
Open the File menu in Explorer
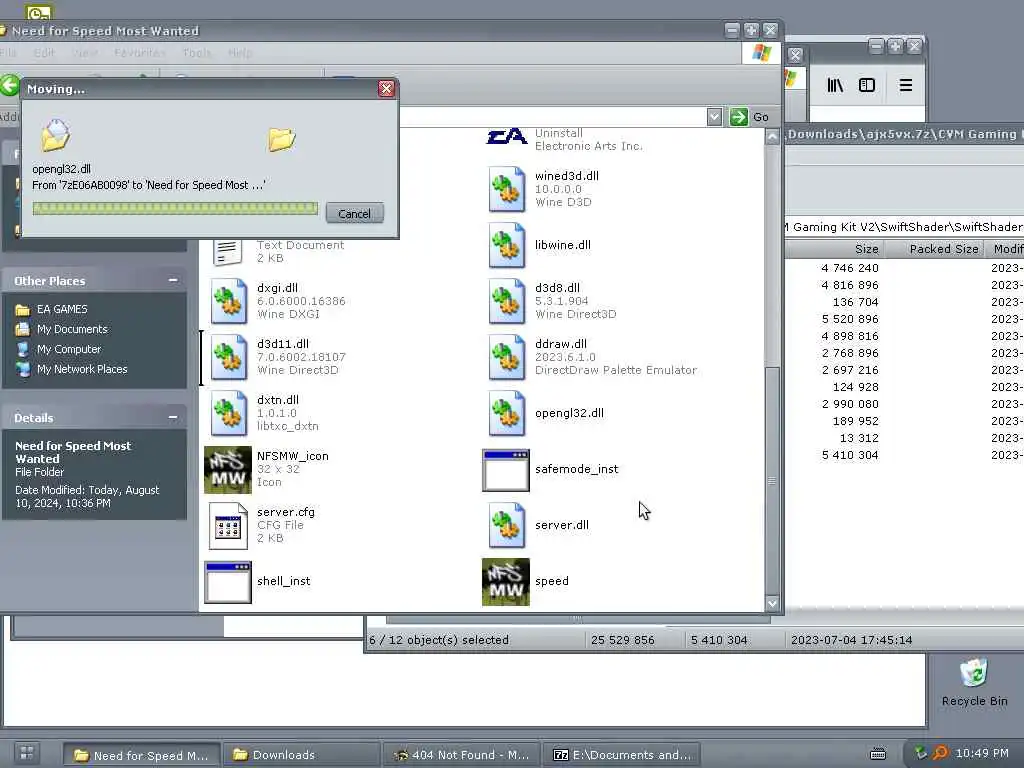click(8, 53)
